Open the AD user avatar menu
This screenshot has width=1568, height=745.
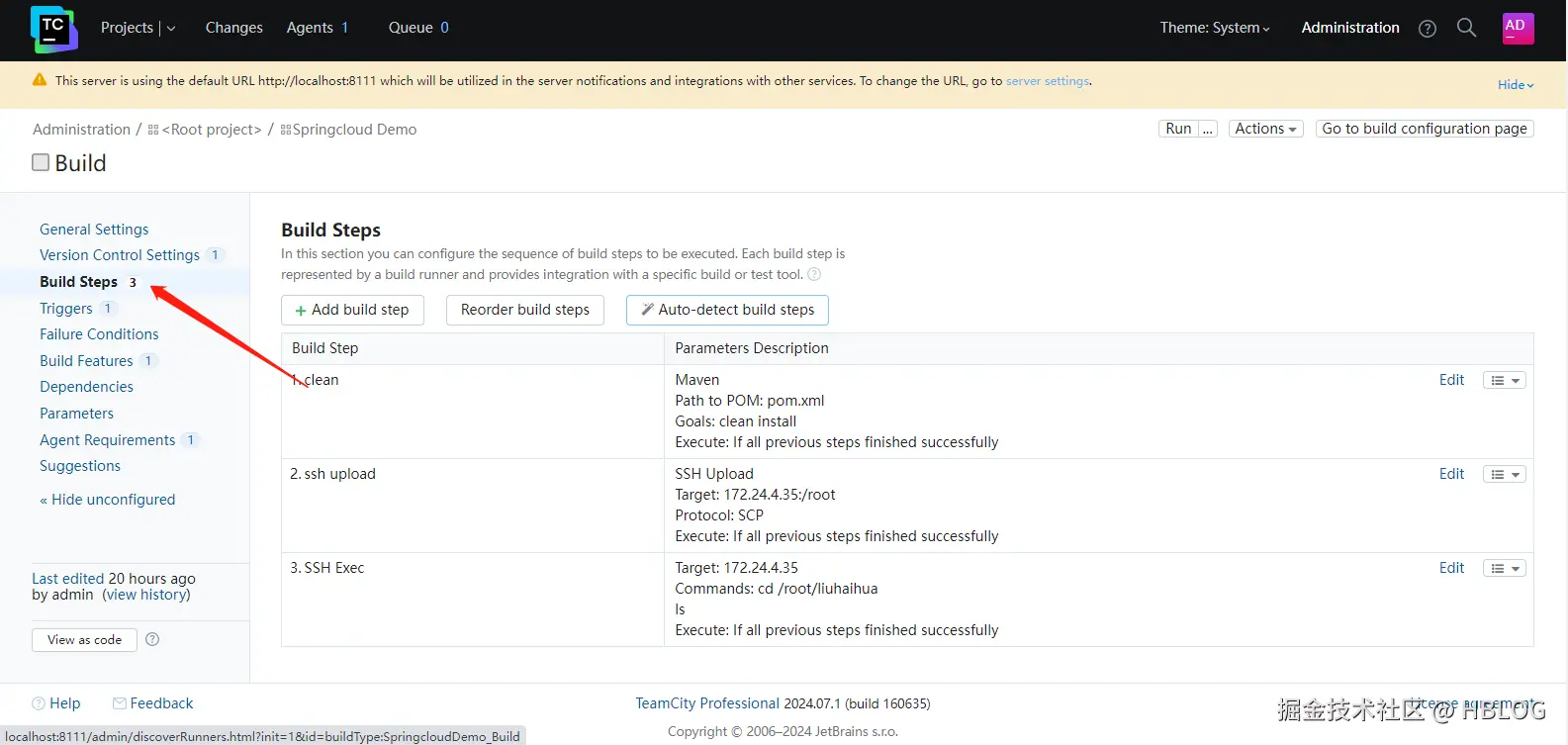(x=1518, y=28)
